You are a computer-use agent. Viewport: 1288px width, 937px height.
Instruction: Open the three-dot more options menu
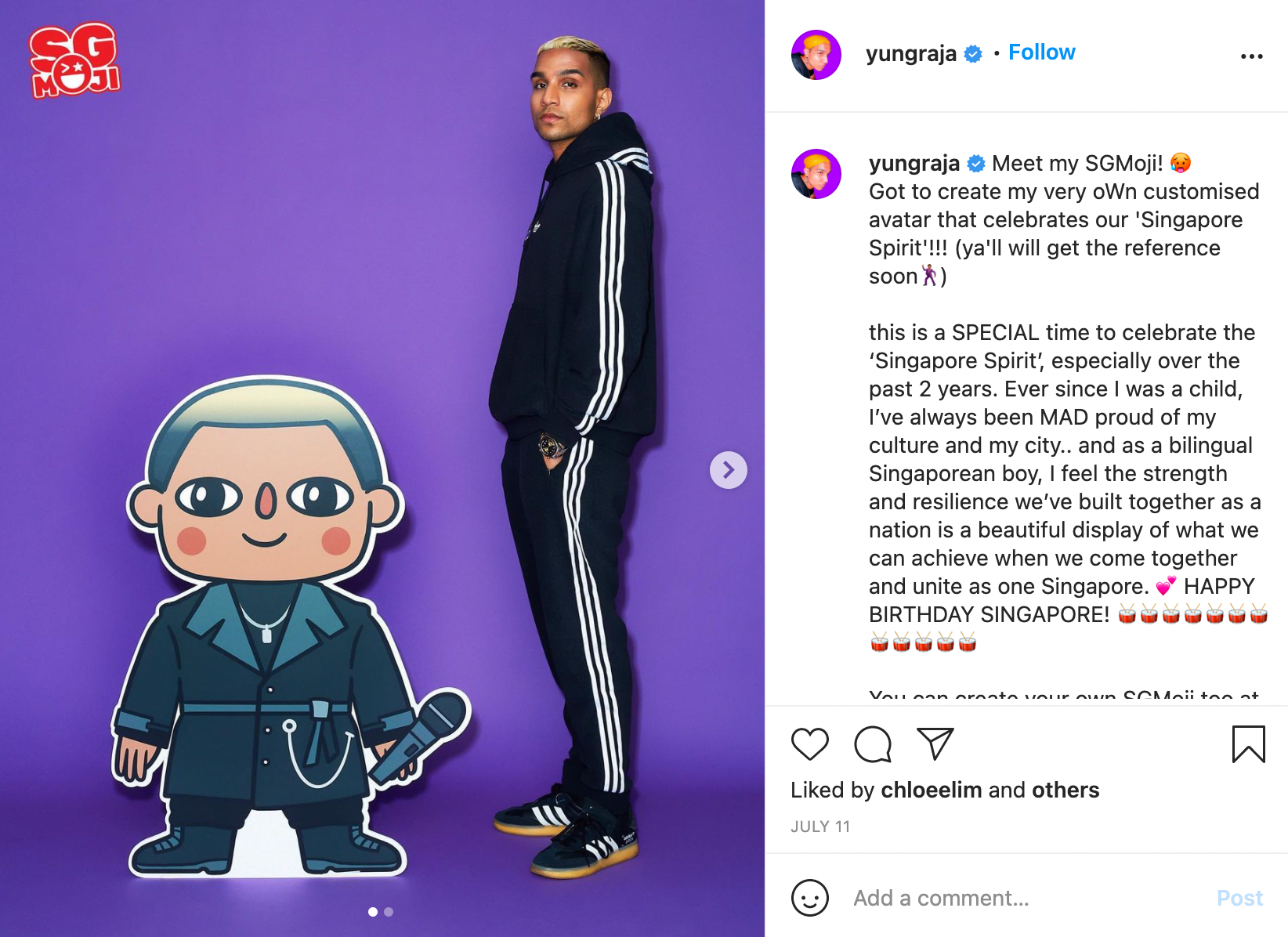click(x=1251, y=56)
